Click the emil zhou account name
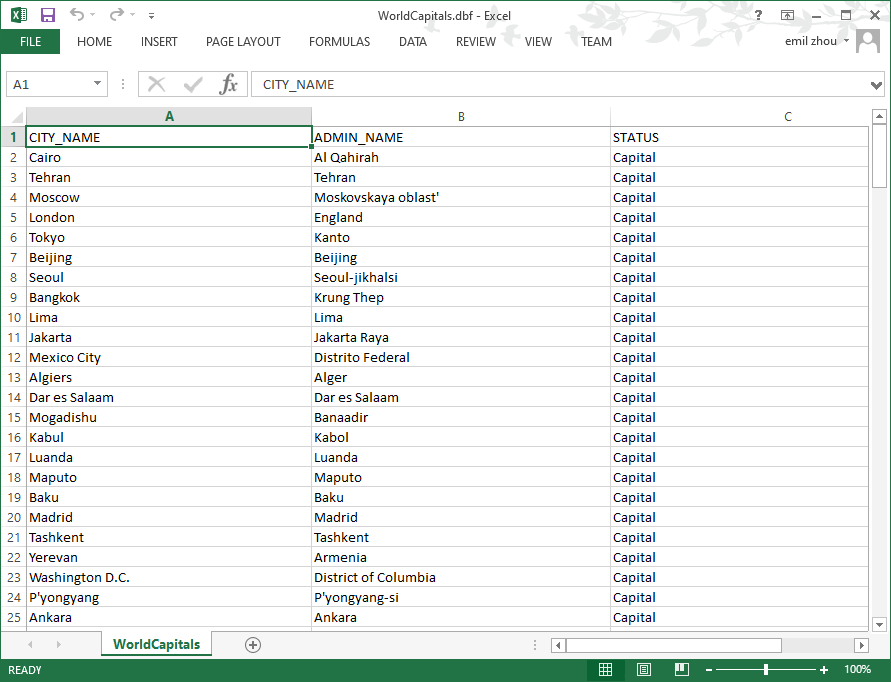Image resolution: width=891 pixels, height=682 pixels. [811, 41]
